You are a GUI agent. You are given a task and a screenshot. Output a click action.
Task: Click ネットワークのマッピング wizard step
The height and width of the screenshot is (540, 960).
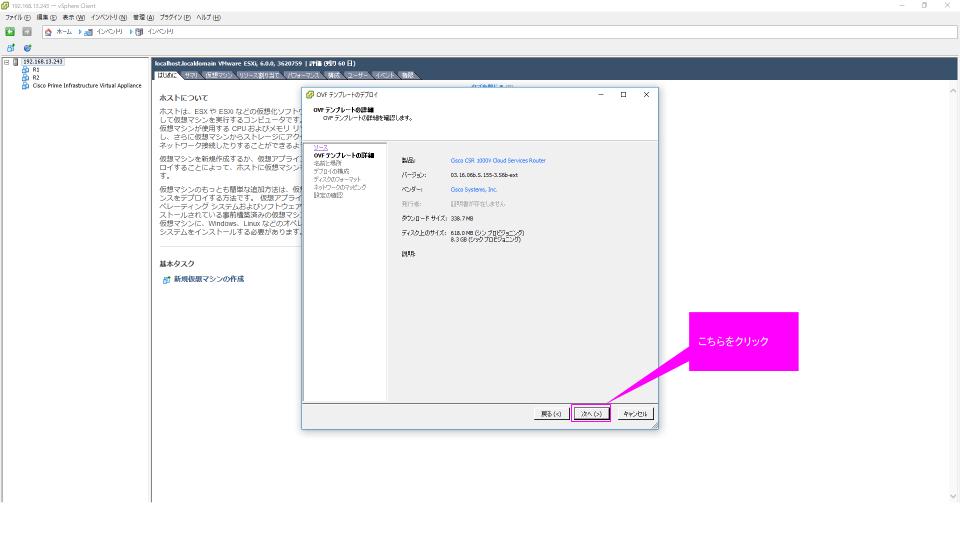click(340, 187)
